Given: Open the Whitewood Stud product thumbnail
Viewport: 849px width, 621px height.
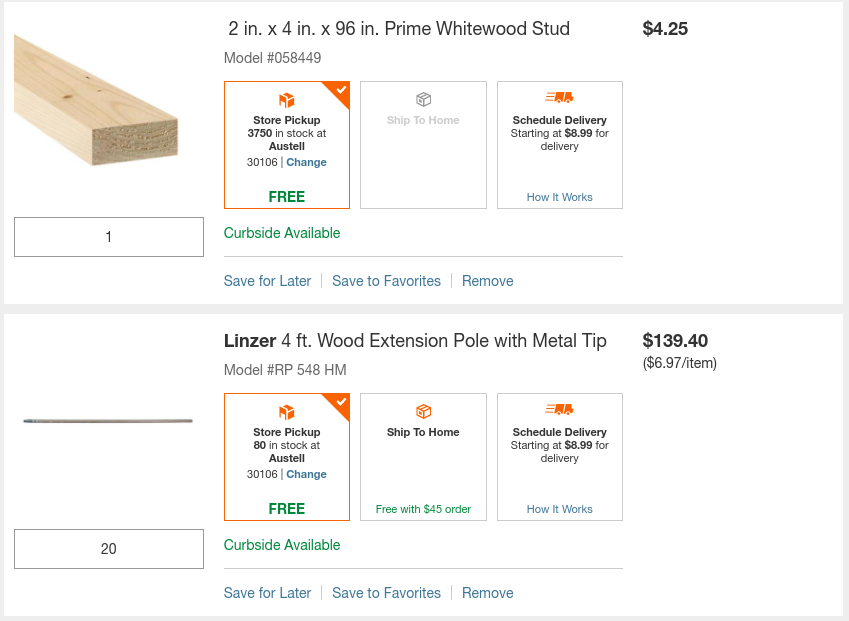Looking at the screenshot, I should tap(96, 98).
